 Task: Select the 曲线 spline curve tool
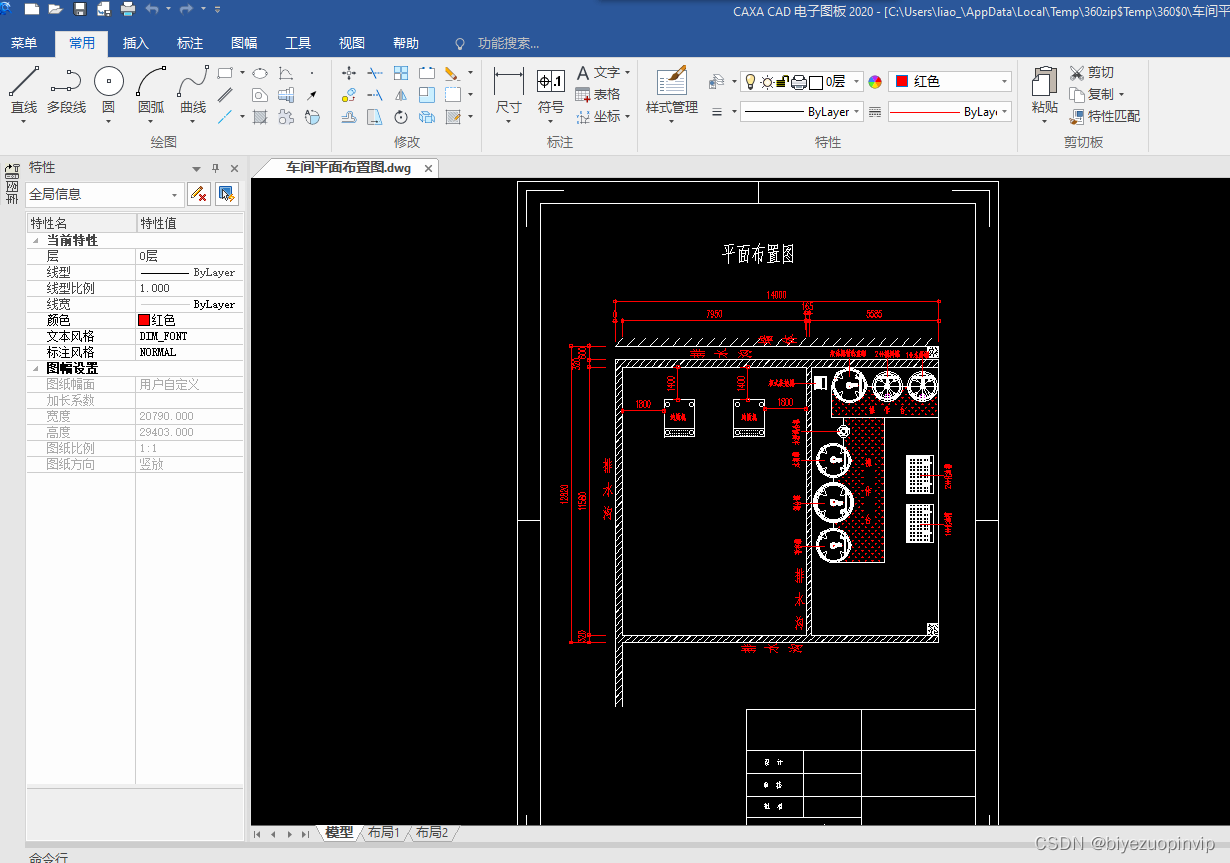pos(193,91)
